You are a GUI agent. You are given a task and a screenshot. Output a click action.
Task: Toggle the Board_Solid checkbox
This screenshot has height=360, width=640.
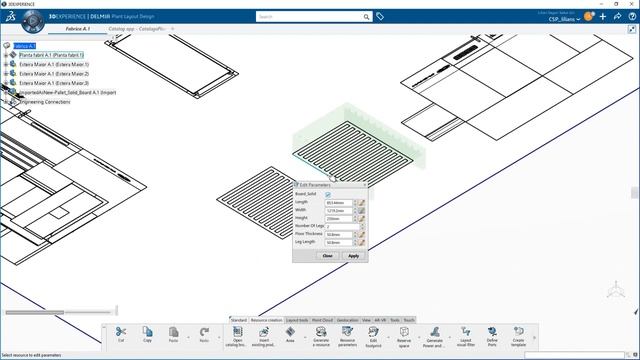pyautogui.click(x=328, y=194)
